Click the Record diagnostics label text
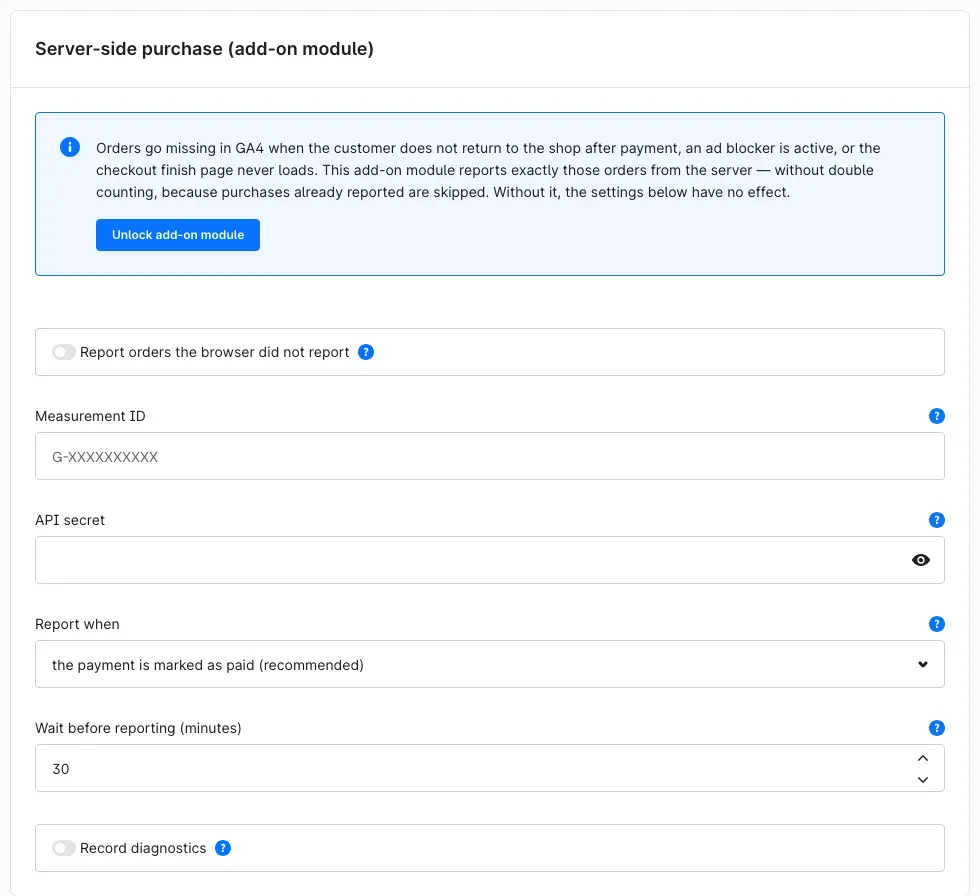980x896 pixels. coord(143,848)
